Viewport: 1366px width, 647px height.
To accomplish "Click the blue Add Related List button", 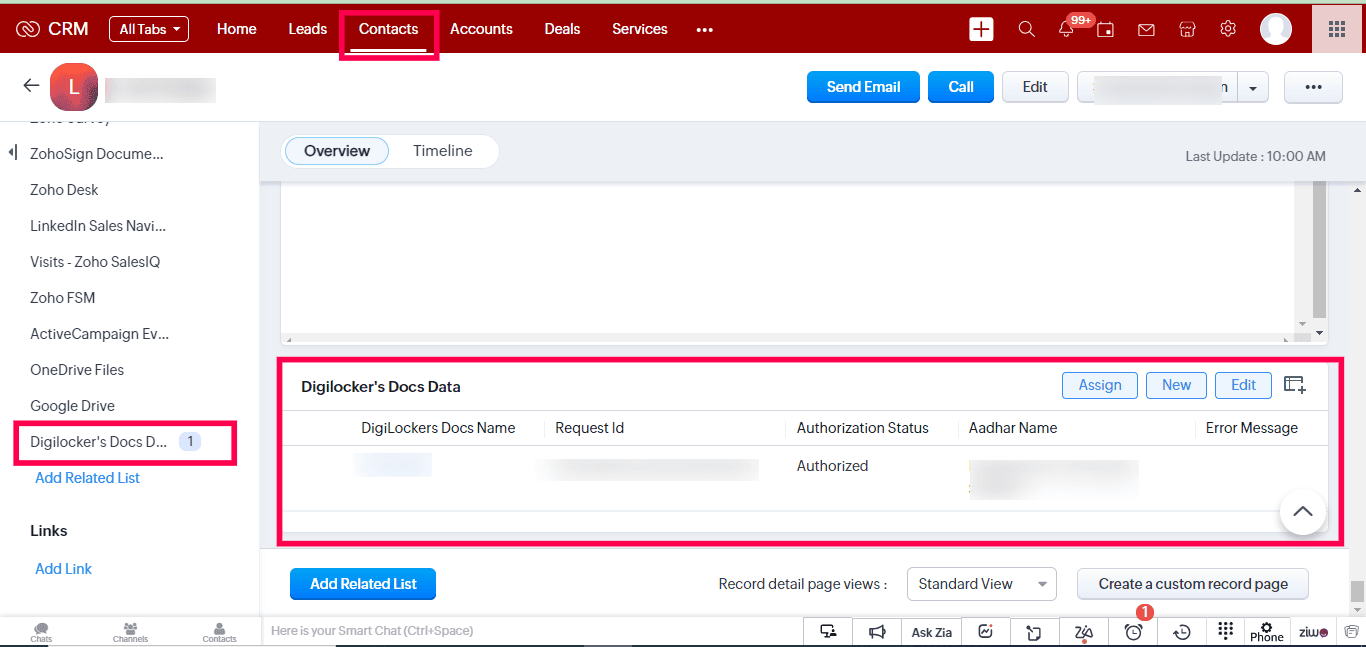I will coord(363,584).
